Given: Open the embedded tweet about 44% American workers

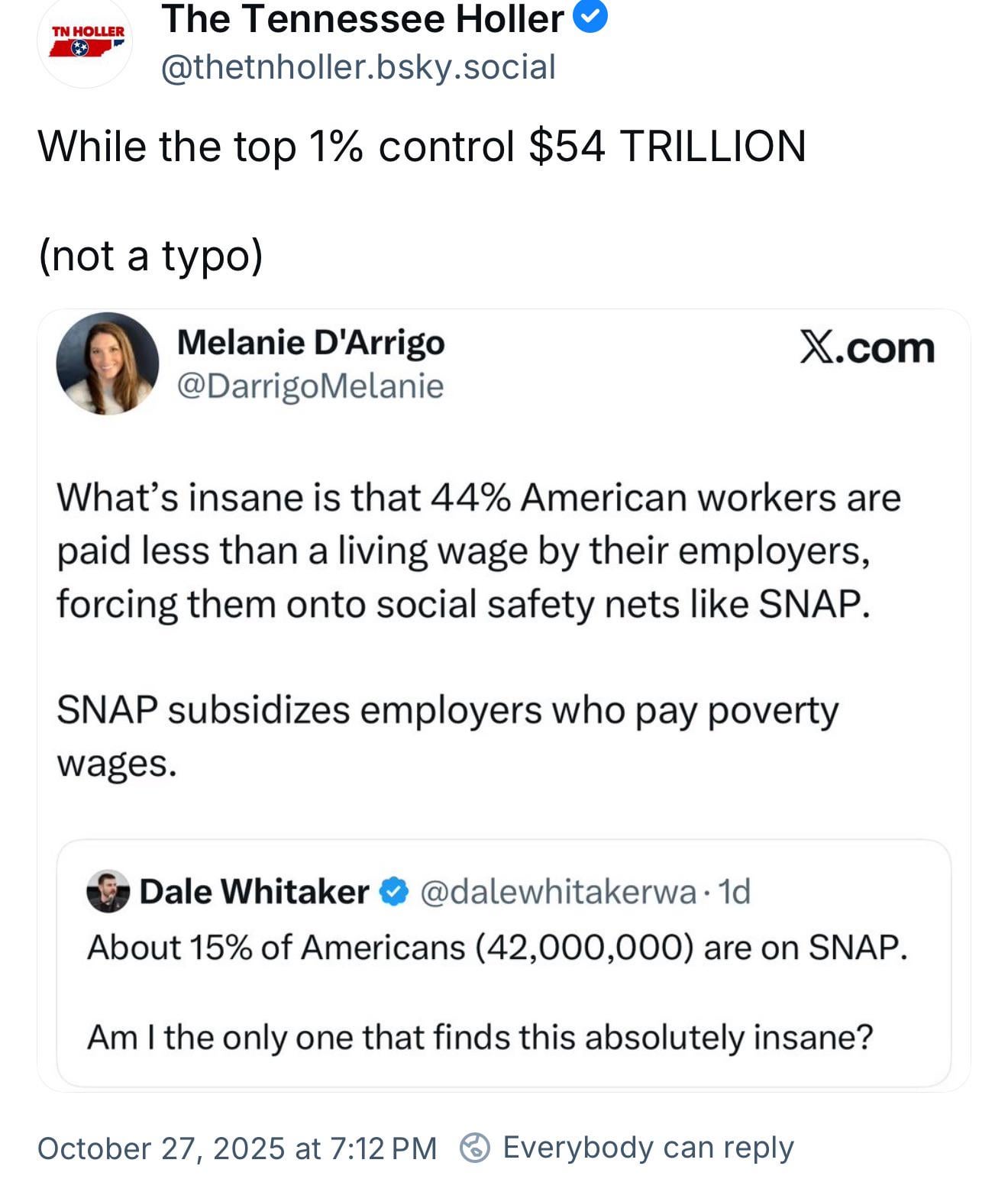Looking at the screenshot, I should click(x=478, y=550).
